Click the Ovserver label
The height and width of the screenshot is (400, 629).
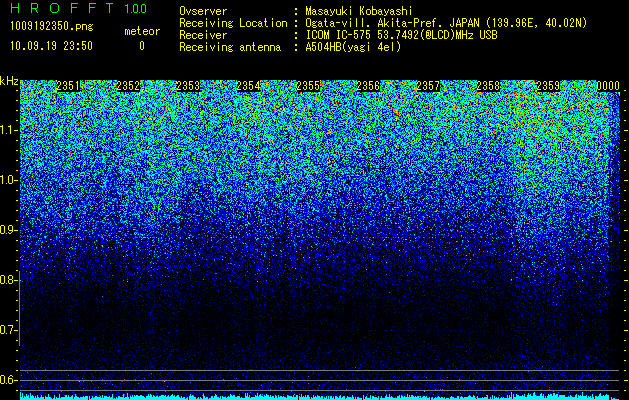(203, 11)
